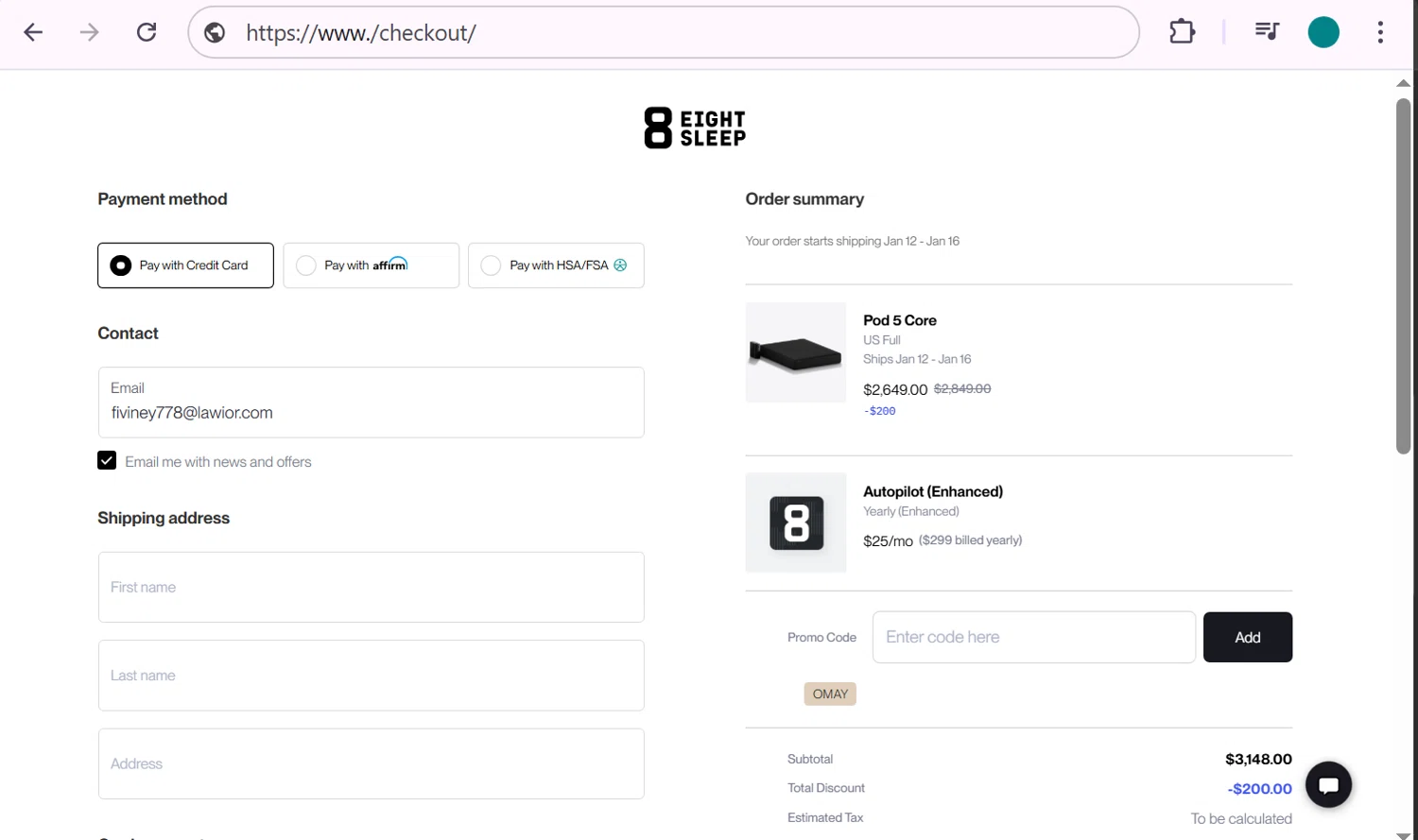
Task: Click the $3,148.00 subtotal value
Action: point(1258,759)
